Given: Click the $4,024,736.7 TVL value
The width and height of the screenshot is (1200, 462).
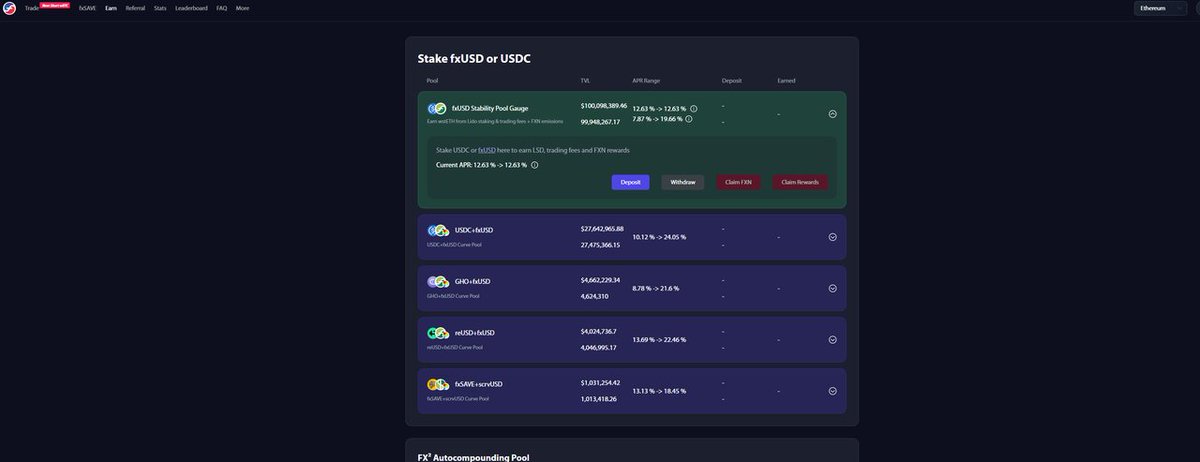Looking at the screenshot, I should (x=599, y=331).
